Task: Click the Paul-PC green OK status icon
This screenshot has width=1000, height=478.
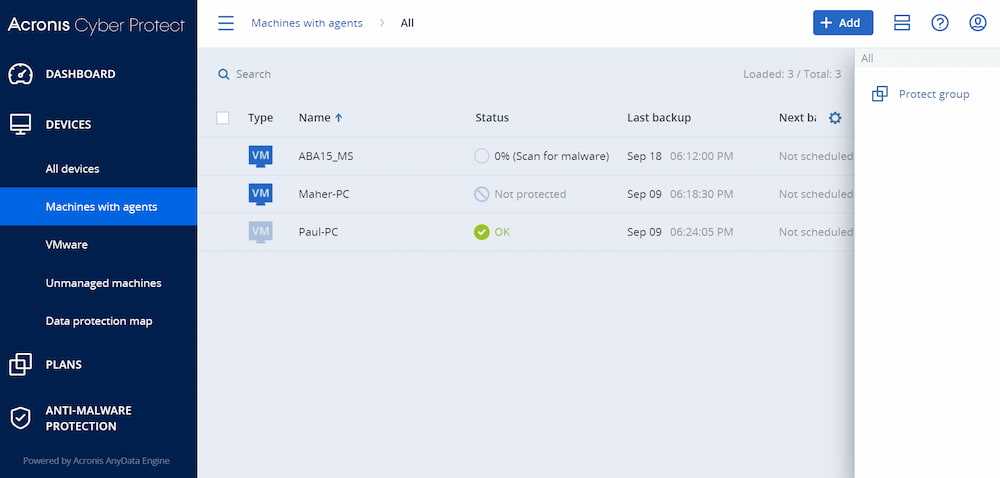Action: pyautogui.click(x=482, y=232)
